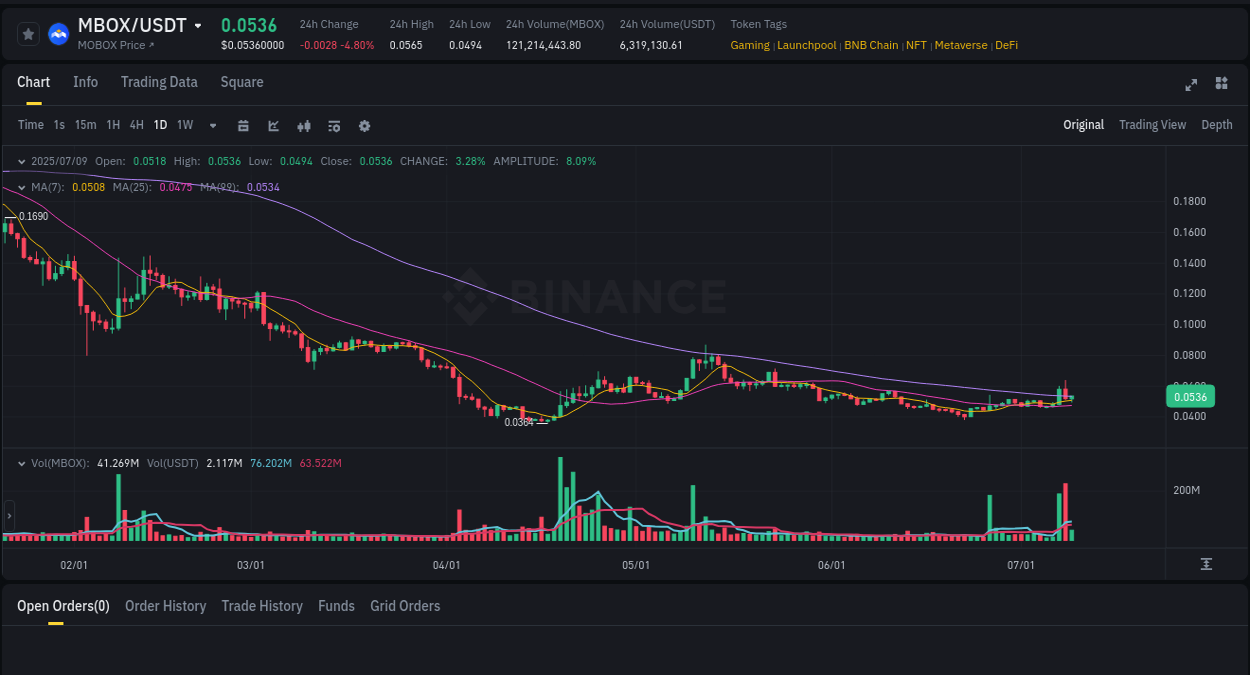This screenshot has width=1250, height=675.
Task: Open more timeframe options dropdown
Action: [211, 125]
